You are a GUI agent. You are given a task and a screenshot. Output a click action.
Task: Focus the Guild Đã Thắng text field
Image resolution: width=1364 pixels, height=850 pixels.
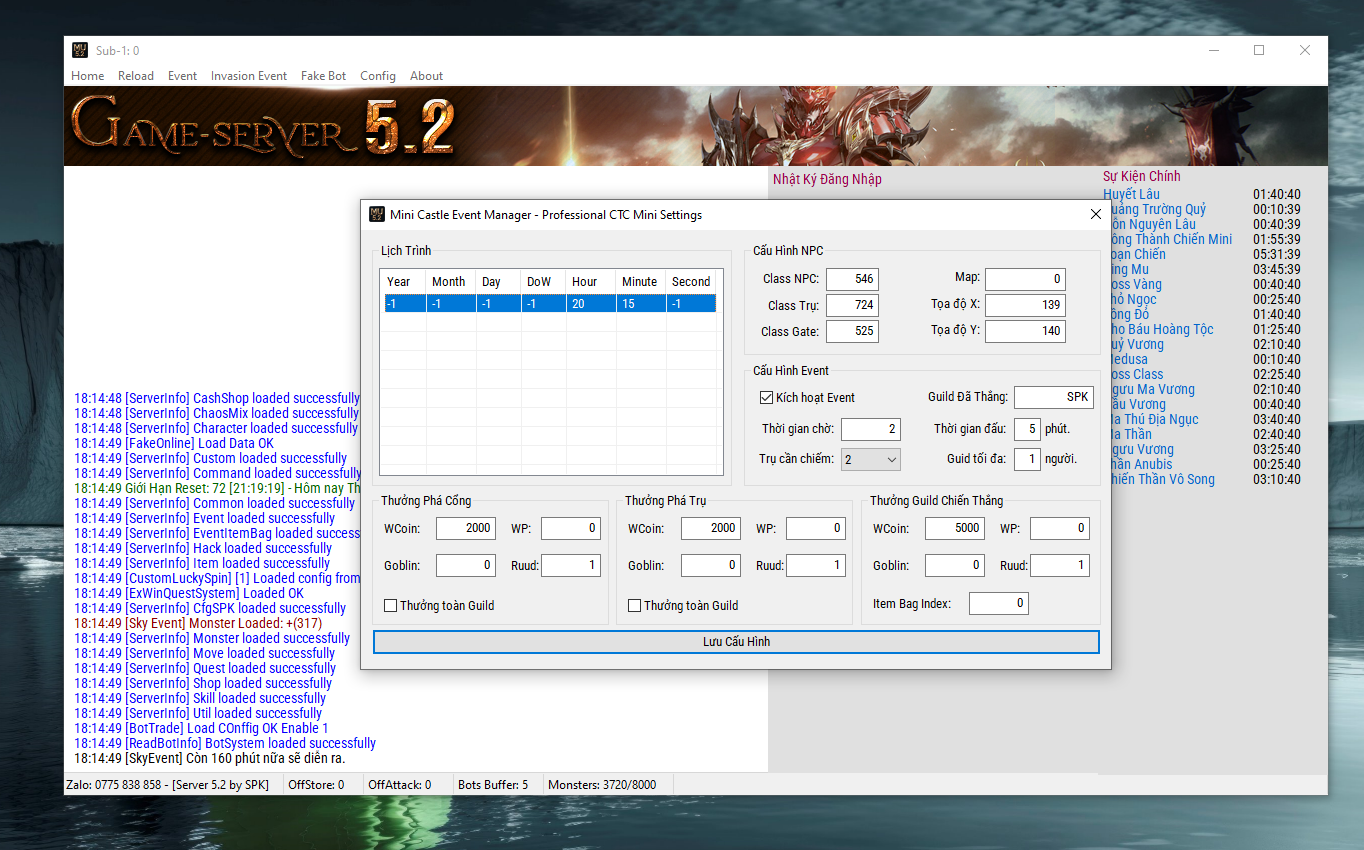click(1053, 397)
